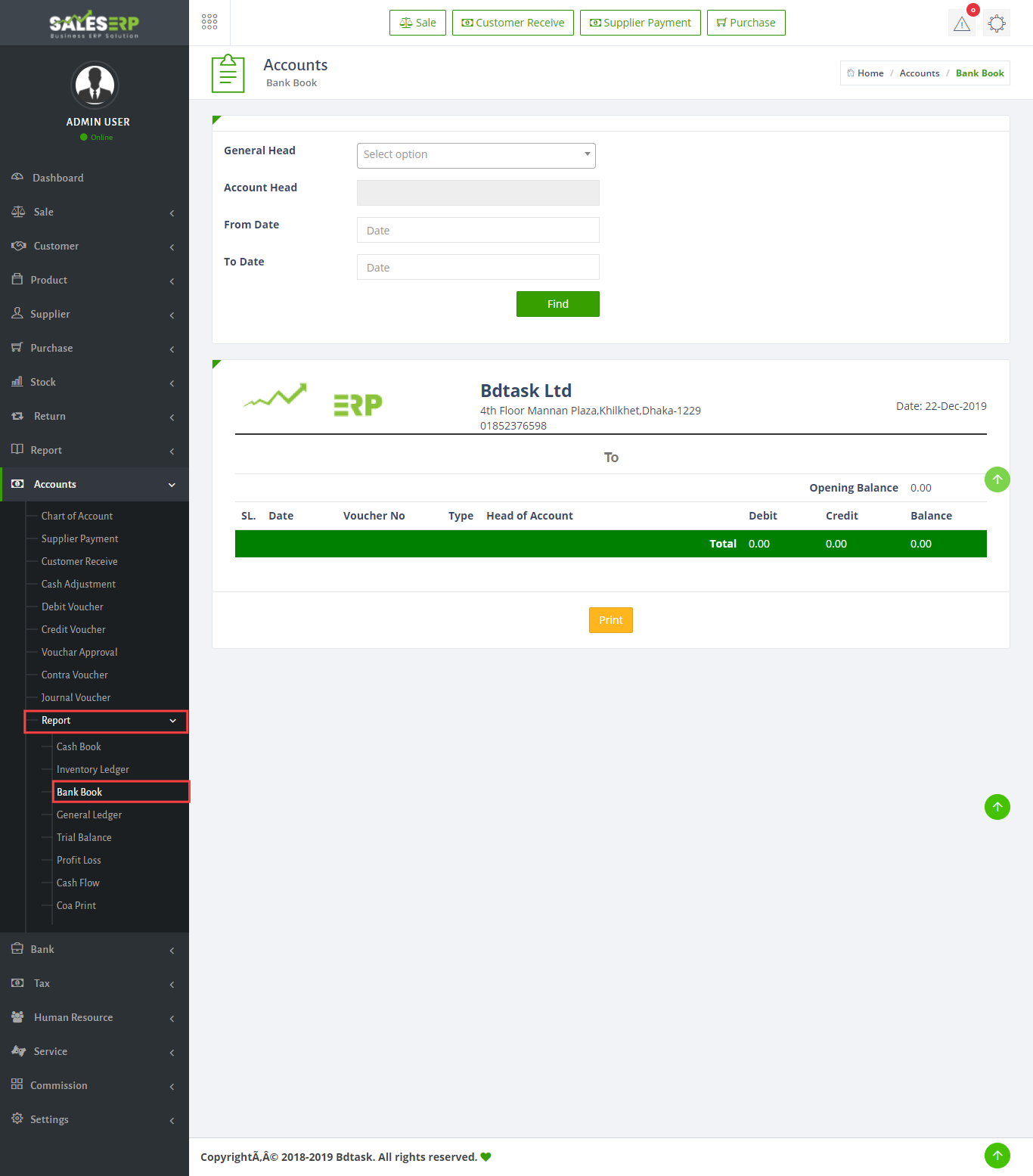Click the Home icon in the breadcrumb

(852, 73)
